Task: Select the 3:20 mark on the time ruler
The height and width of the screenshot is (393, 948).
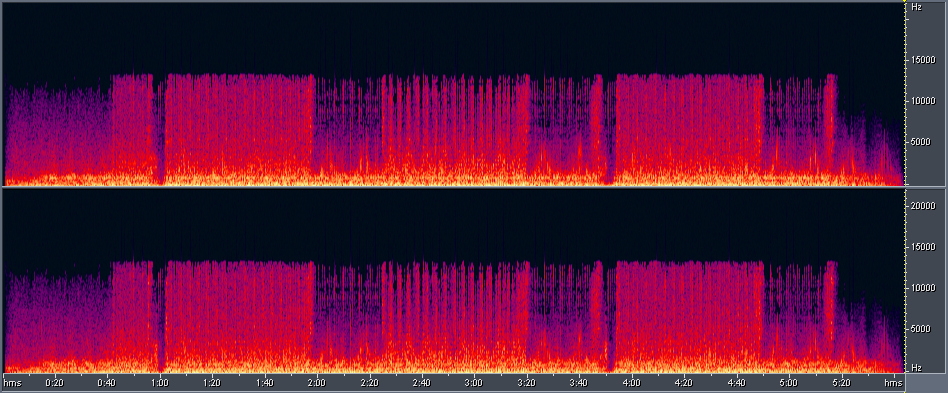Action: (527, 383)
